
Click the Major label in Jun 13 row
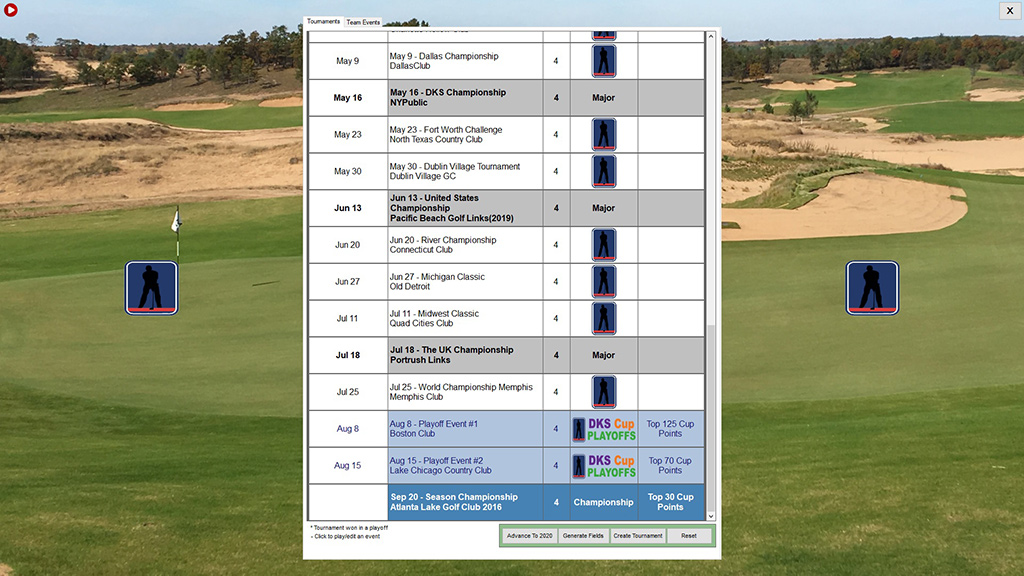point(603,208)
